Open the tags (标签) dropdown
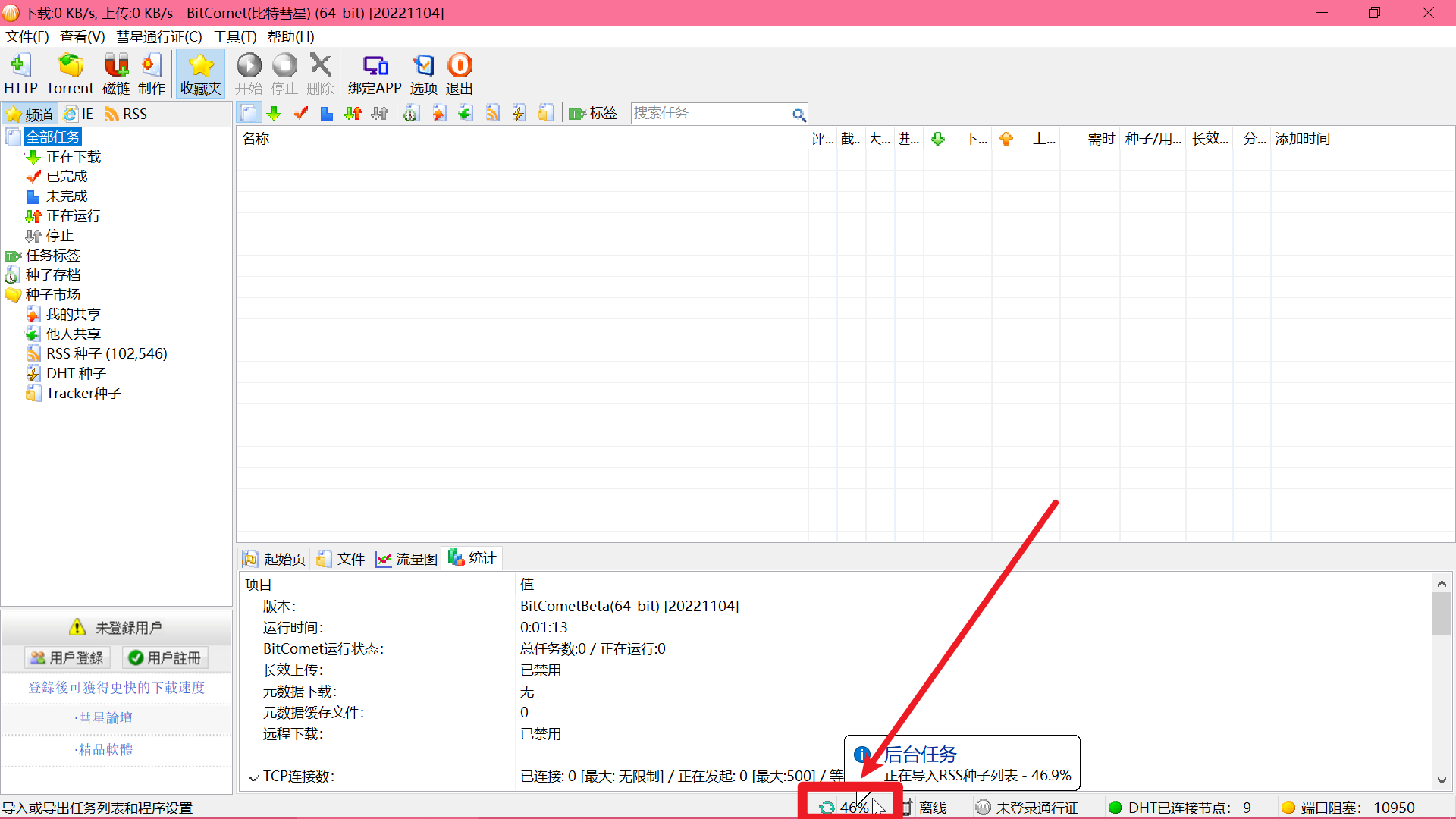This screenshot has width=1456, height=819. (594, 114)
